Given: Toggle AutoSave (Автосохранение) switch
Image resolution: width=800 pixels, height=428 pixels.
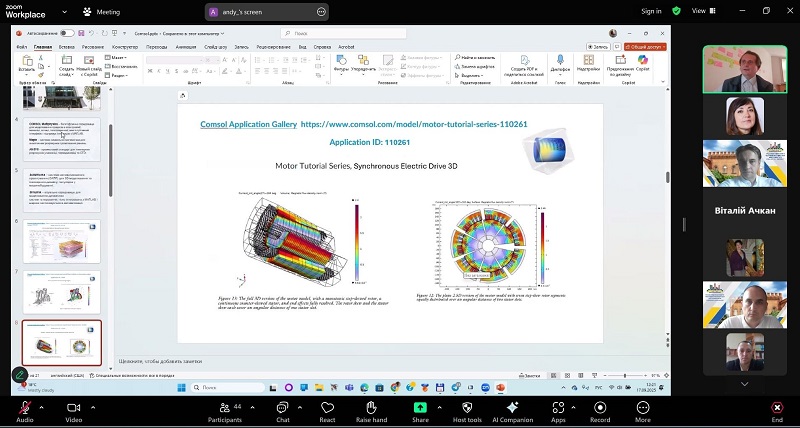Looking at the screenshot, I should point(67,33).
